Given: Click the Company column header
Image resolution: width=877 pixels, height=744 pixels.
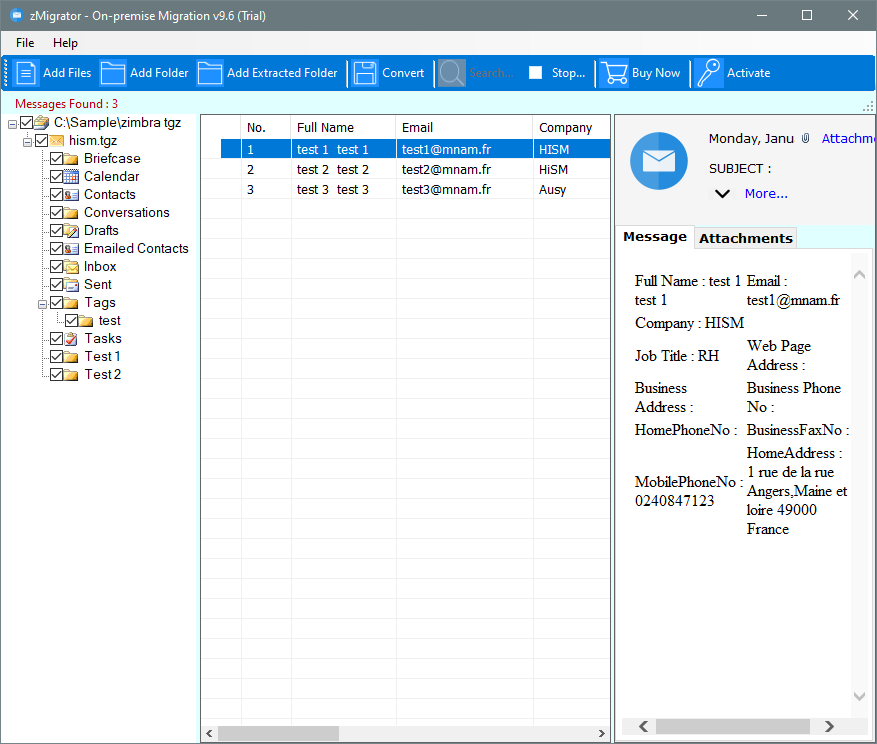Looking at the screenshot, I should click(x=571, y=128).
